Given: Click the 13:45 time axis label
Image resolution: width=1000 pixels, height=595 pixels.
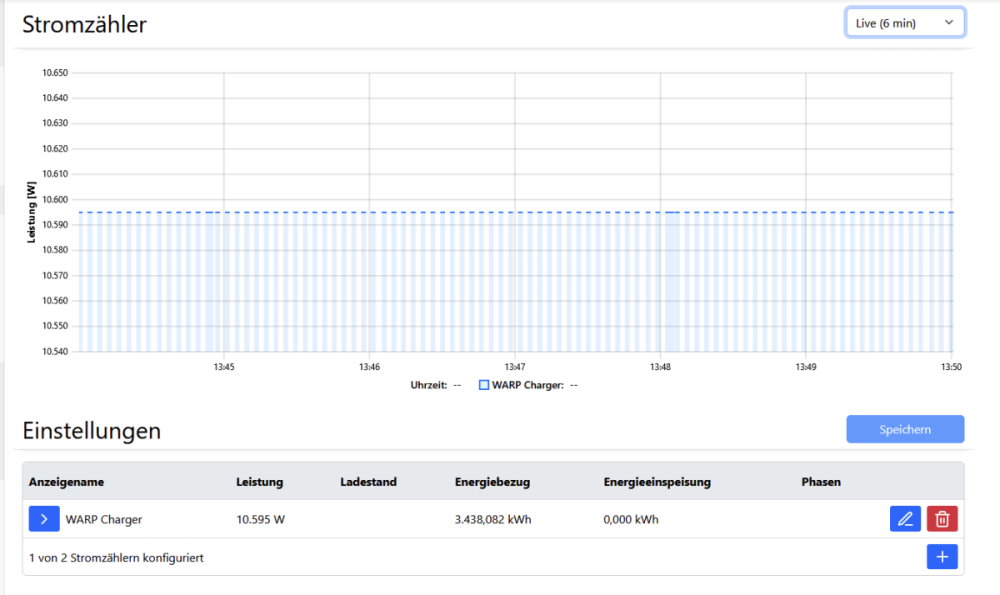Looking at the screenshot, I should click(x=224, y=367).
